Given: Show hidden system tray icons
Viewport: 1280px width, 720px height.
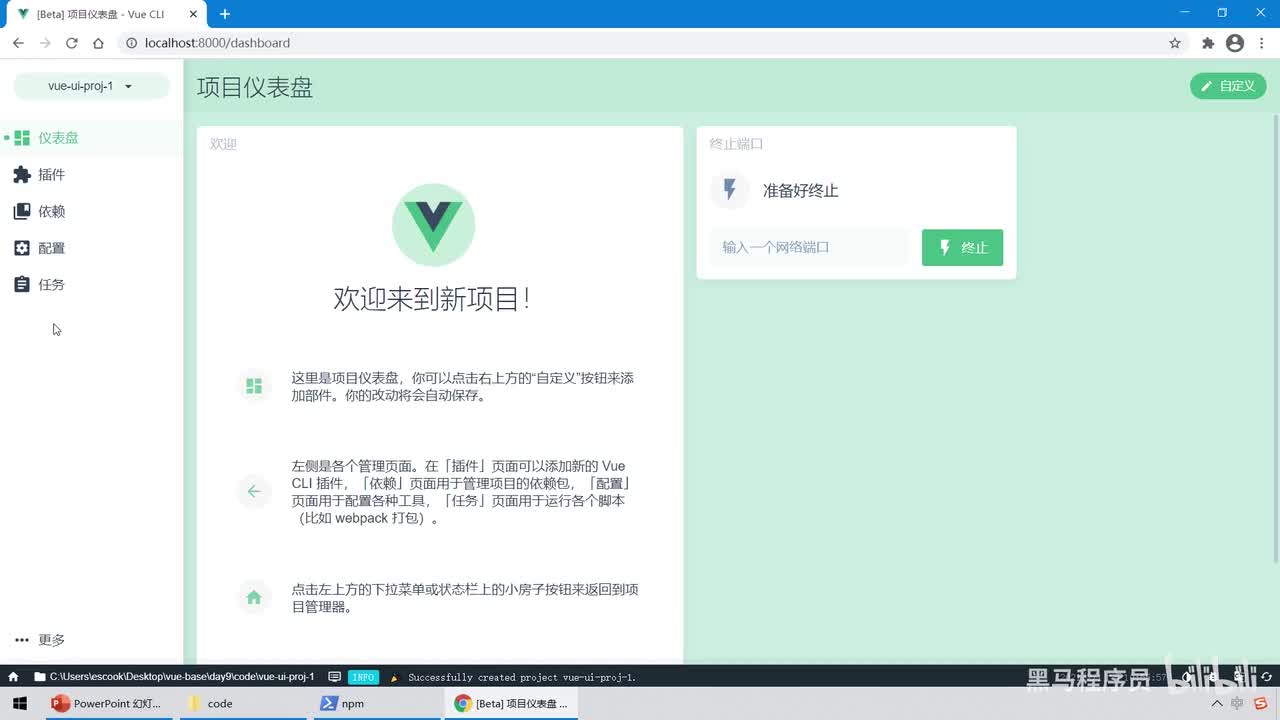Looking at the screenshot, I should 1217,703.
